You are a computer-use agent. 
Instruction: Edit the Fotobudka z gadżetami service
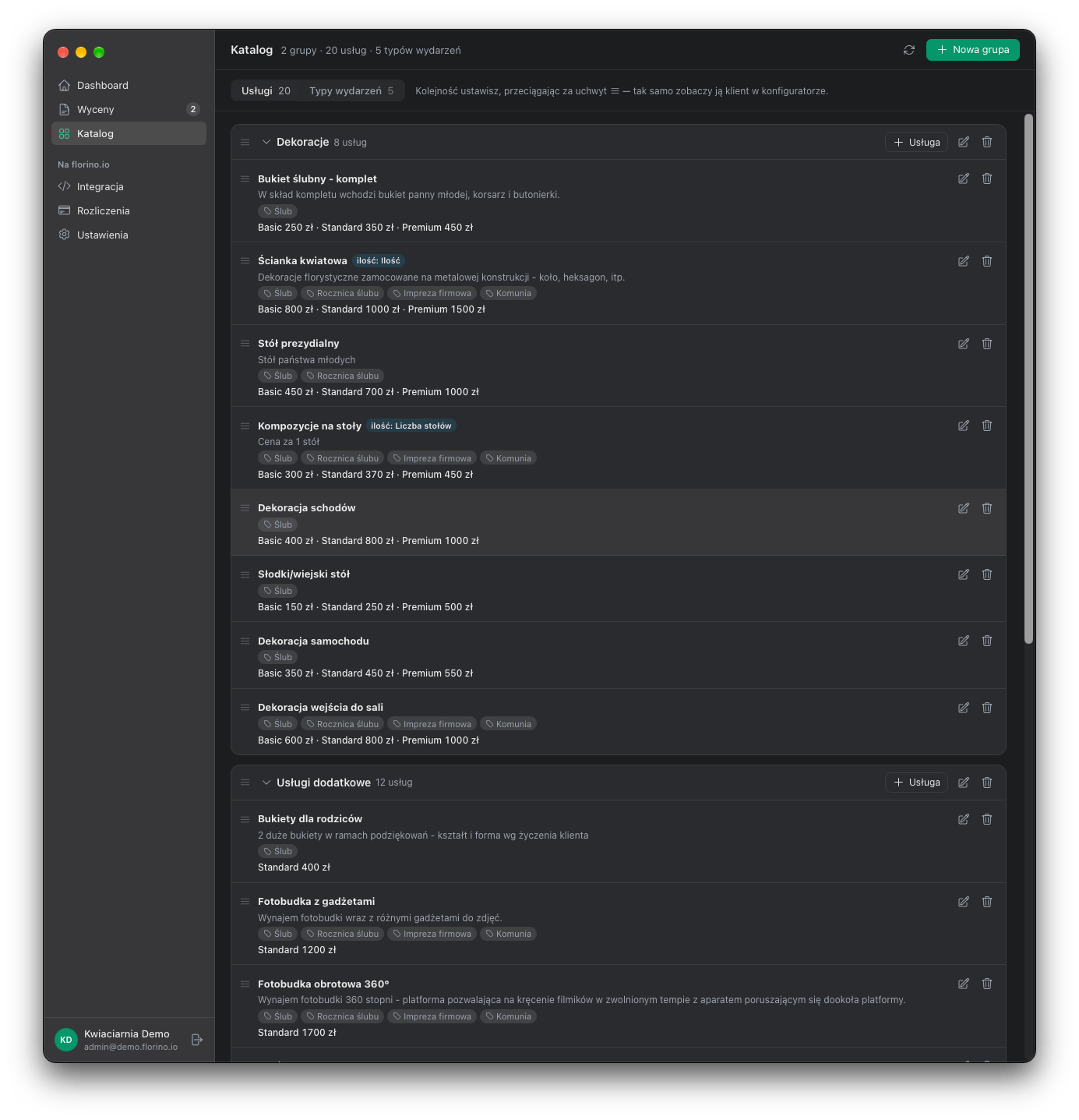(x=964, y=902)
